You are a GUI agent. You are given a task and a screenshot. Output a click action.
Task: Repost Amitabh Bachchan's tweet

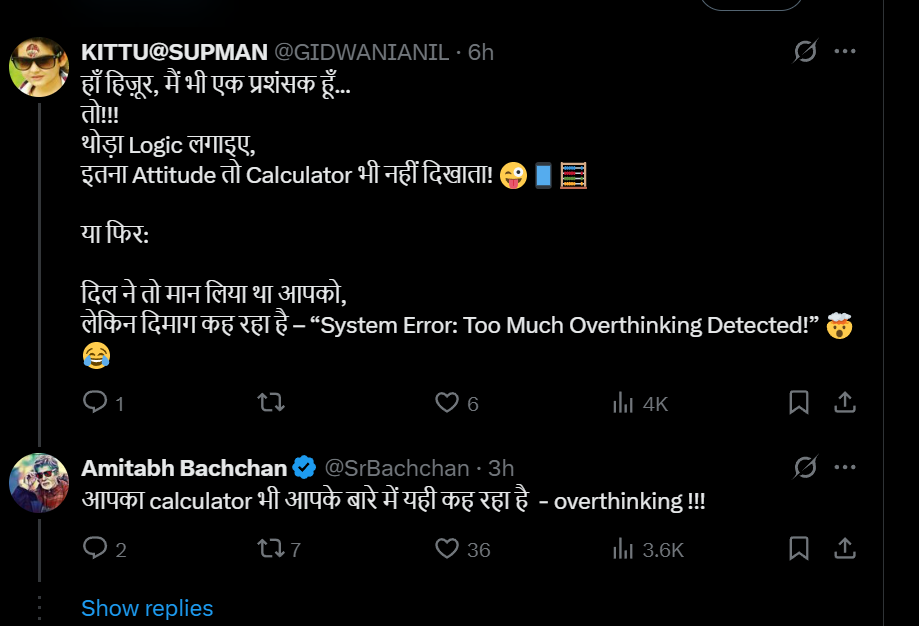270,548
